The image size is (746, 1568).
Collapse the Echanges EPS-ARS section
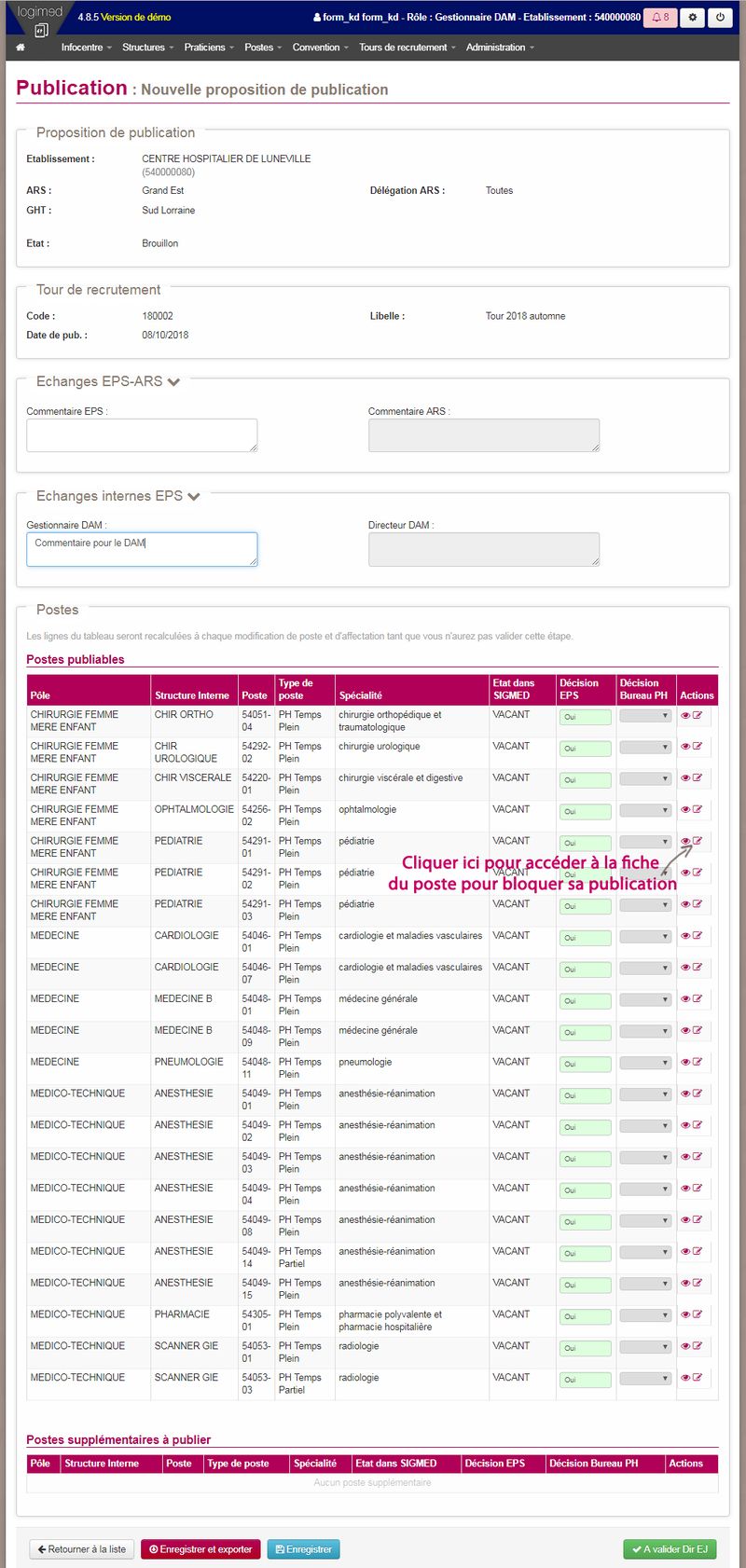(173, 382)
